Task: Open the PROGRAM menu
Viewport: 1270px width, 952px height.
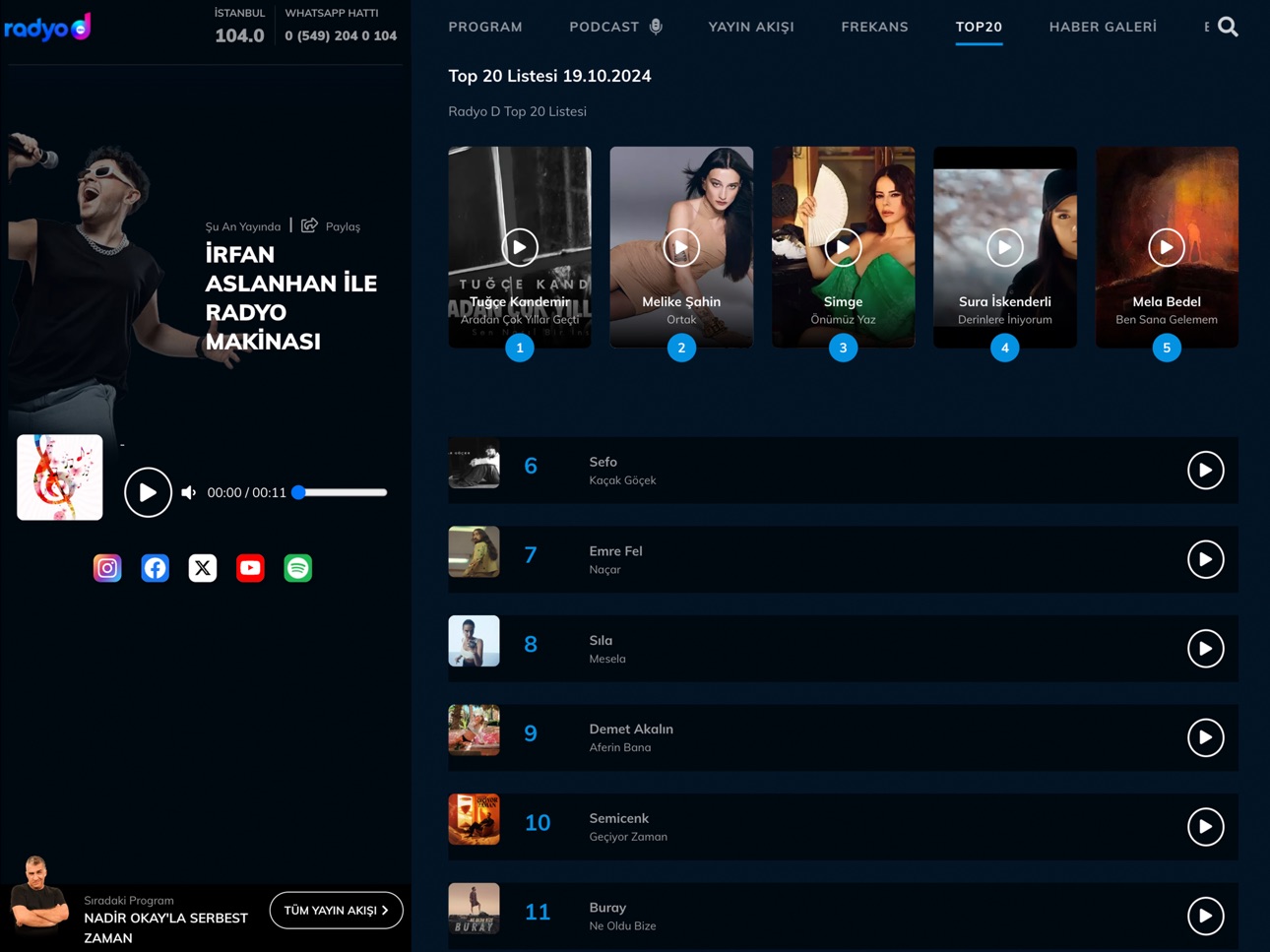Action: (x=485, y=27)
